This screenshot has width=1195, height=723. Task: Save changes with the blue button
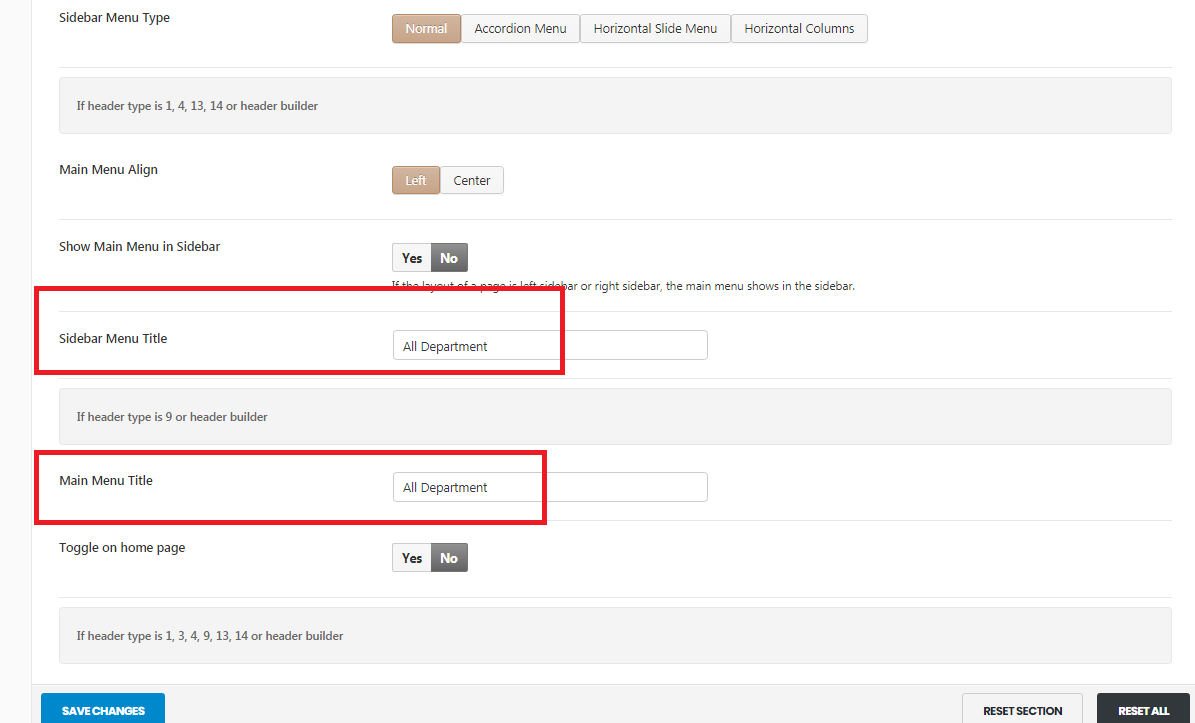pyautogui.click(x=103, y=709)
